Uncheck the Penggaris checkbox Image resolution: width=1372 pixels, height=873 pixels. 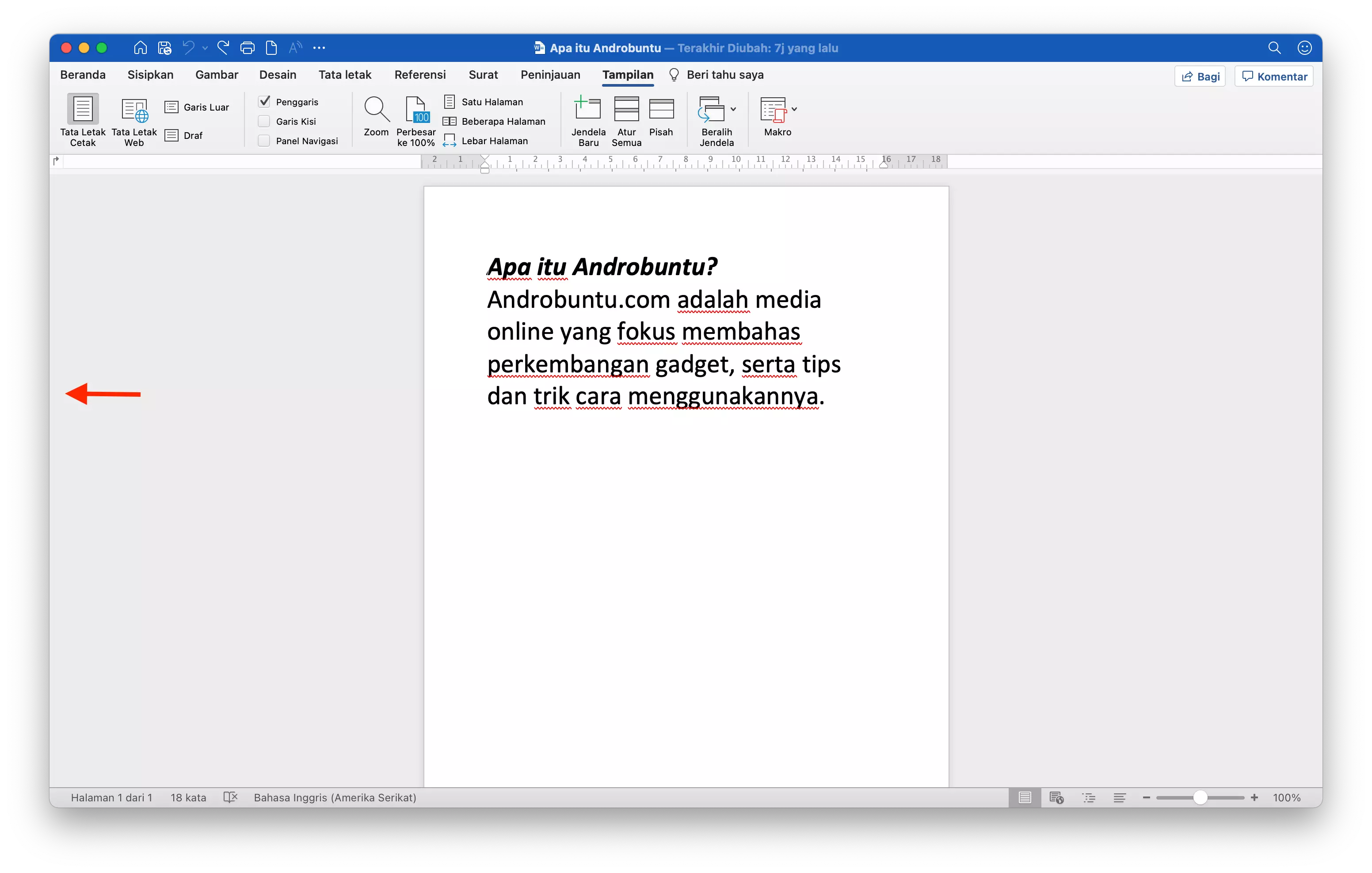264,101
